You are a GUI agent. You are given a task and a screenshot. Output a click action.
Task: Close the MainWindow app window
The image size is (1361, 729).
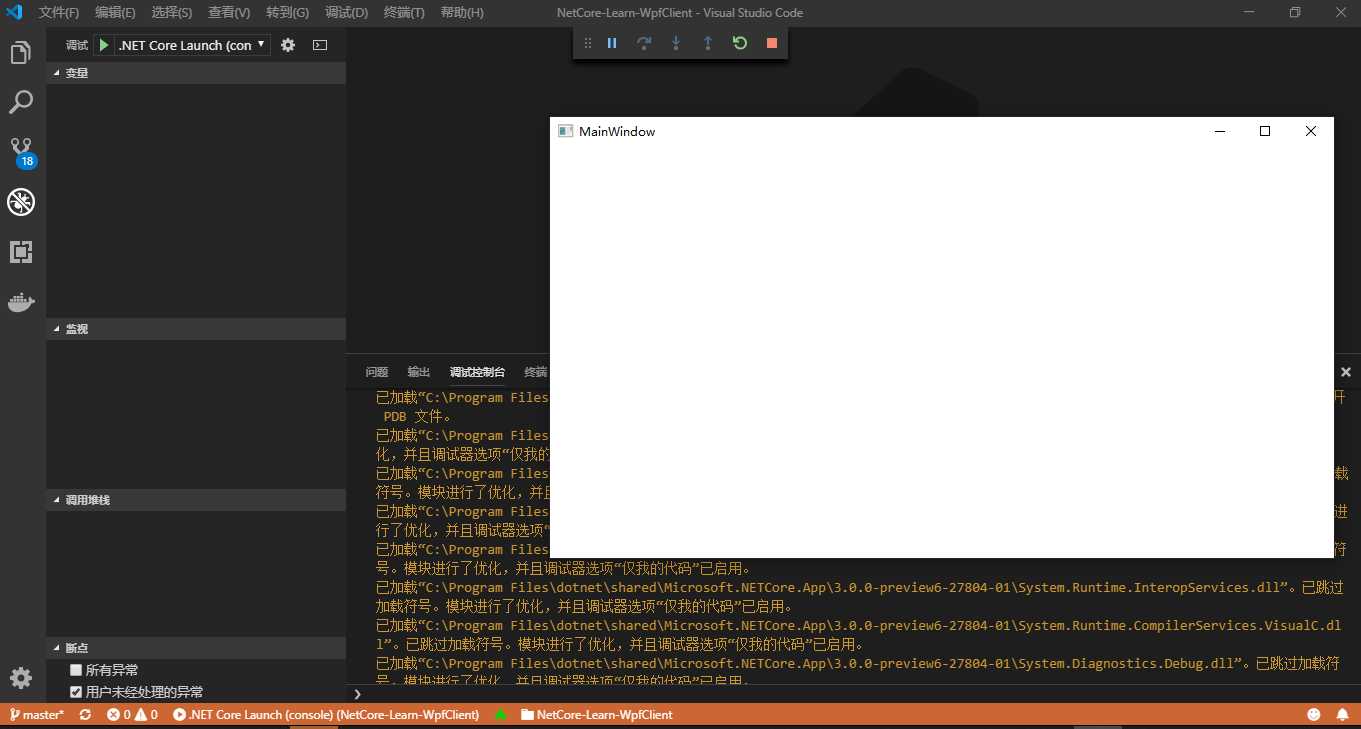click(x=1311, y=131)
